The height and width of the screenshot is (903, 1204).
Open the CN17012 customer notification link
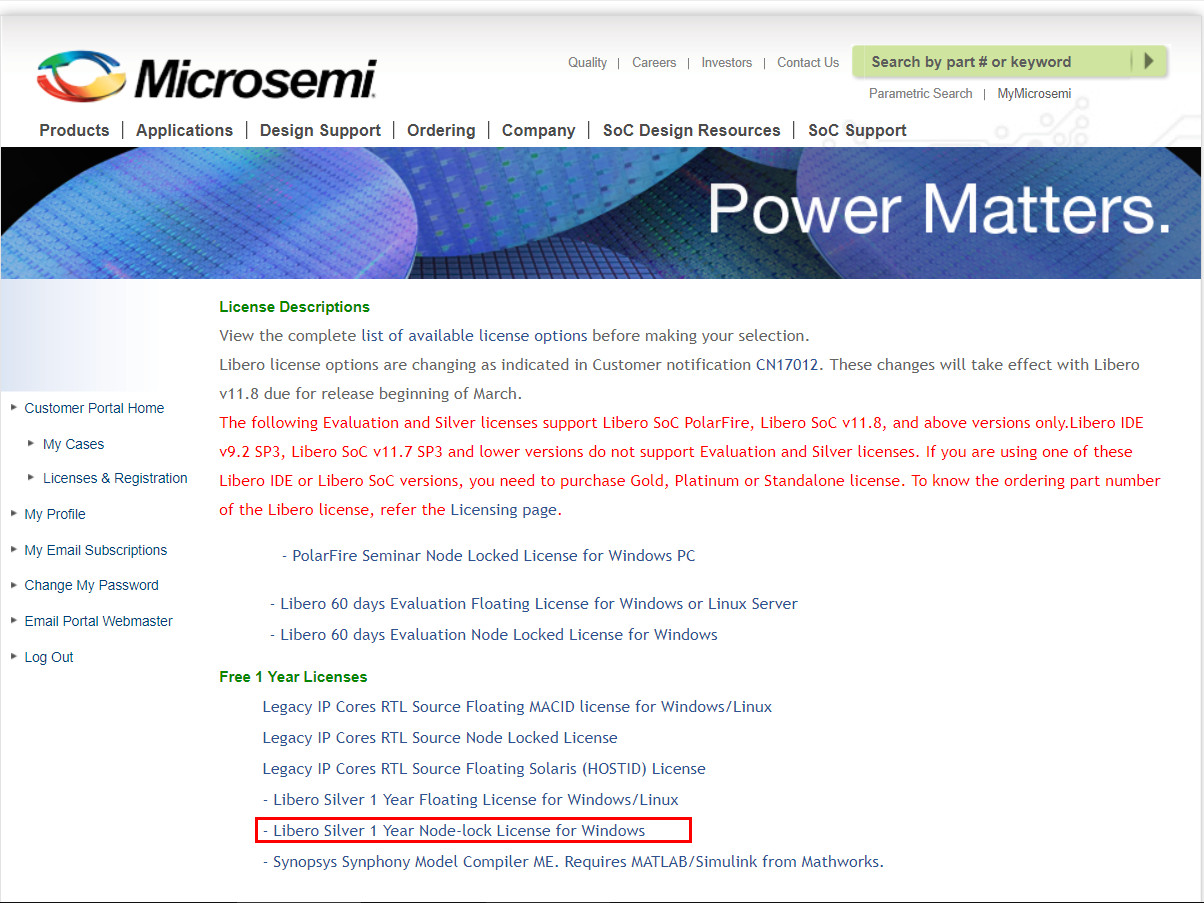pyautogui.click(x=788, y=365)
